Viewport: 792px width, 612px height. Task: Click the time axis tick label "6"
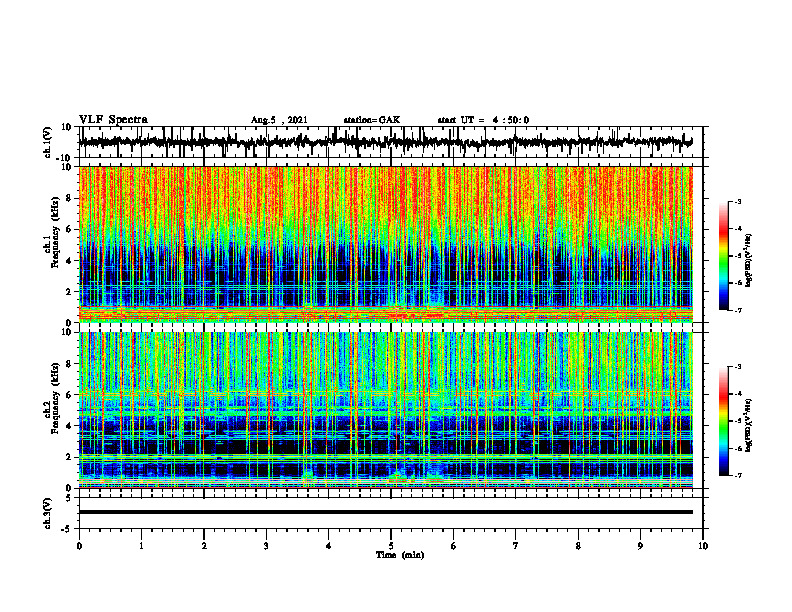pos(454,546)
